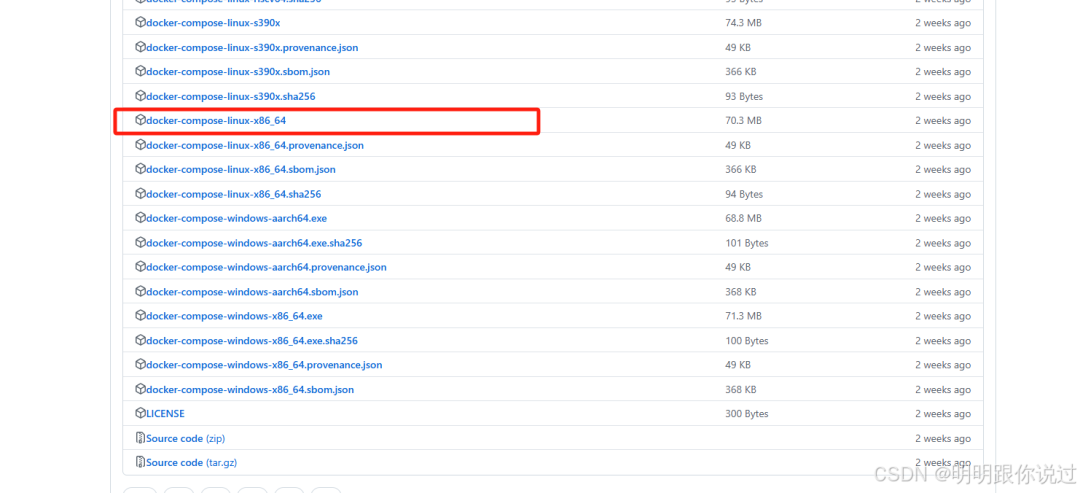Screen dimensions: 1080x493
Task: Click the package icon beside docker-compose-linux-s390x
Action: [x=141, y=23]
